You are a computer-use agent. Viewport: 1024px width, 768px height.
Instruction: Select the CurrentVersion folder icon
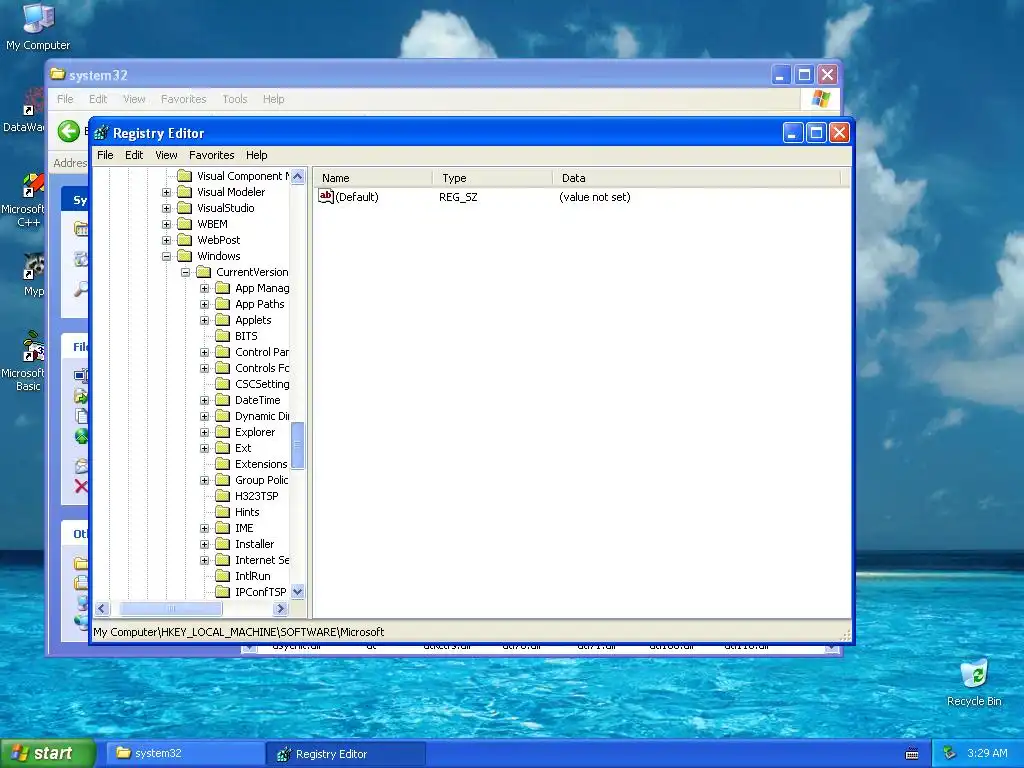click(x=204, y=272)
